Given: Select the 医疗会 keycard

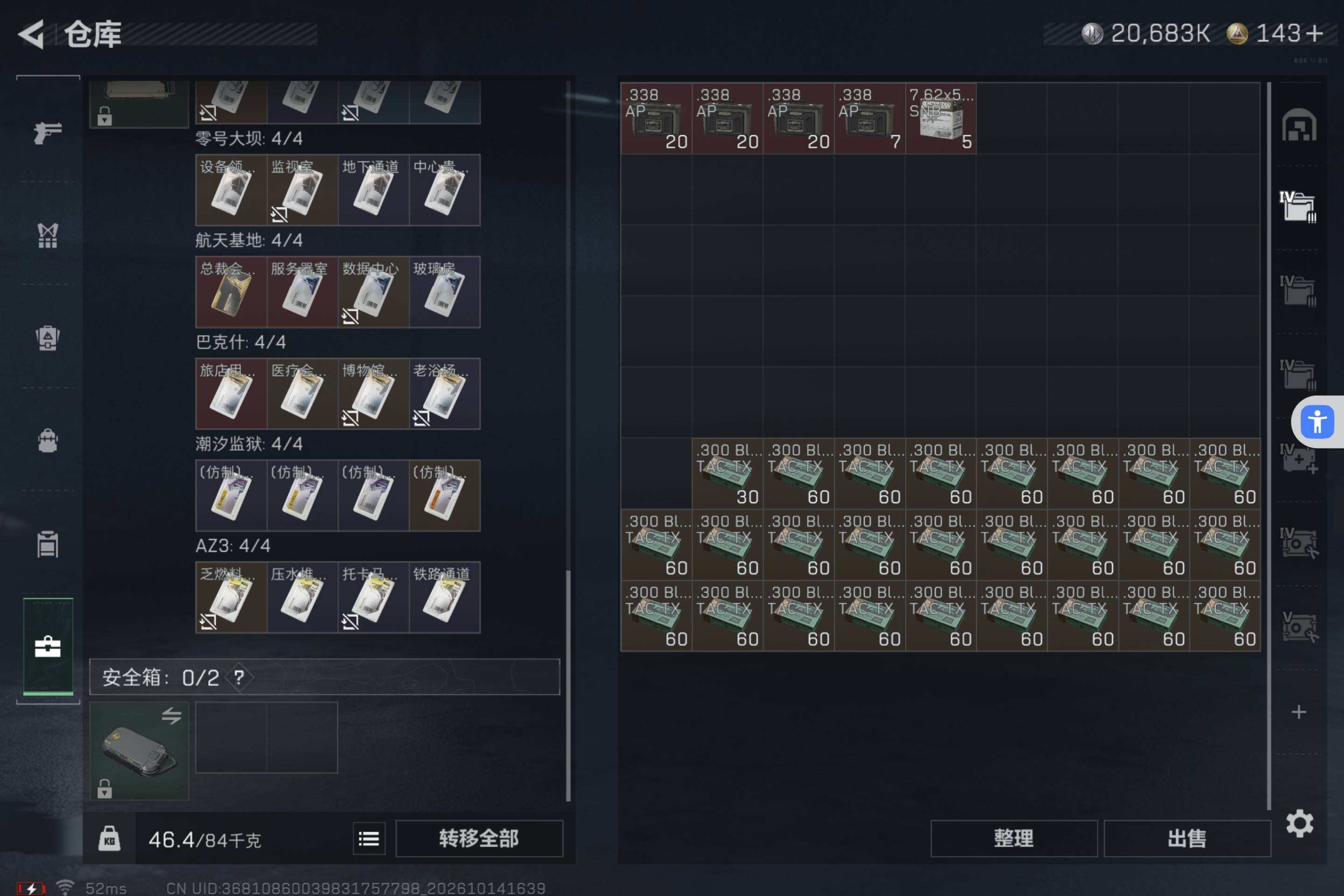Looking at the screenshot, I should pyautogui.click(x=302, y=394).
